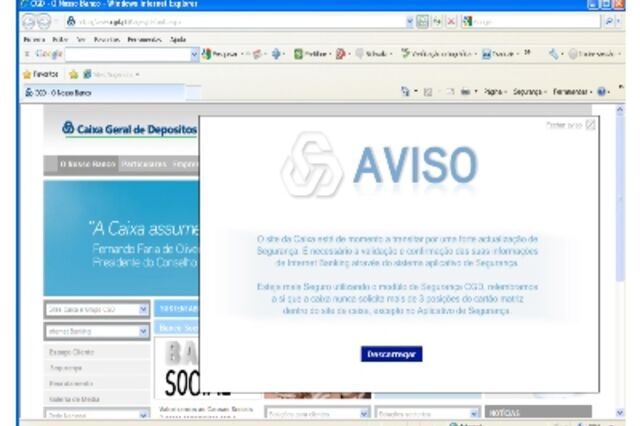
Task: Click the add to favorites bar icon
Action: (73, 74)
